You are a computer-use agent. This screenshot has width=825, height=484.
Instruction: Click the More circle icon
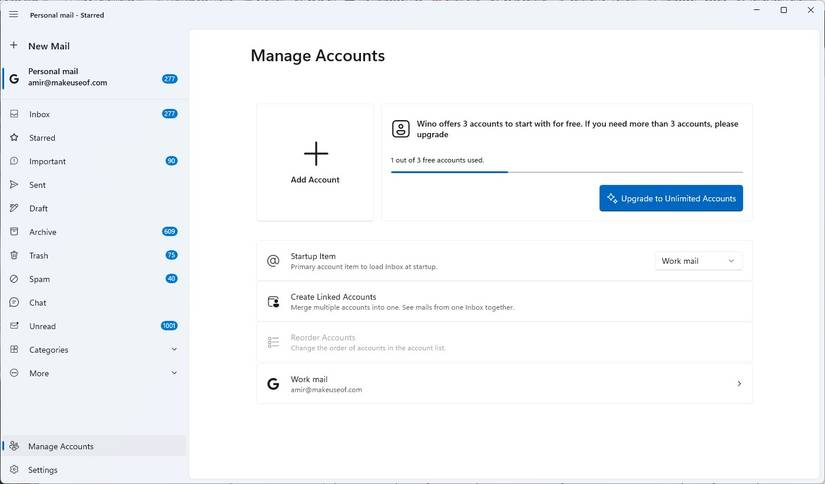14,373
